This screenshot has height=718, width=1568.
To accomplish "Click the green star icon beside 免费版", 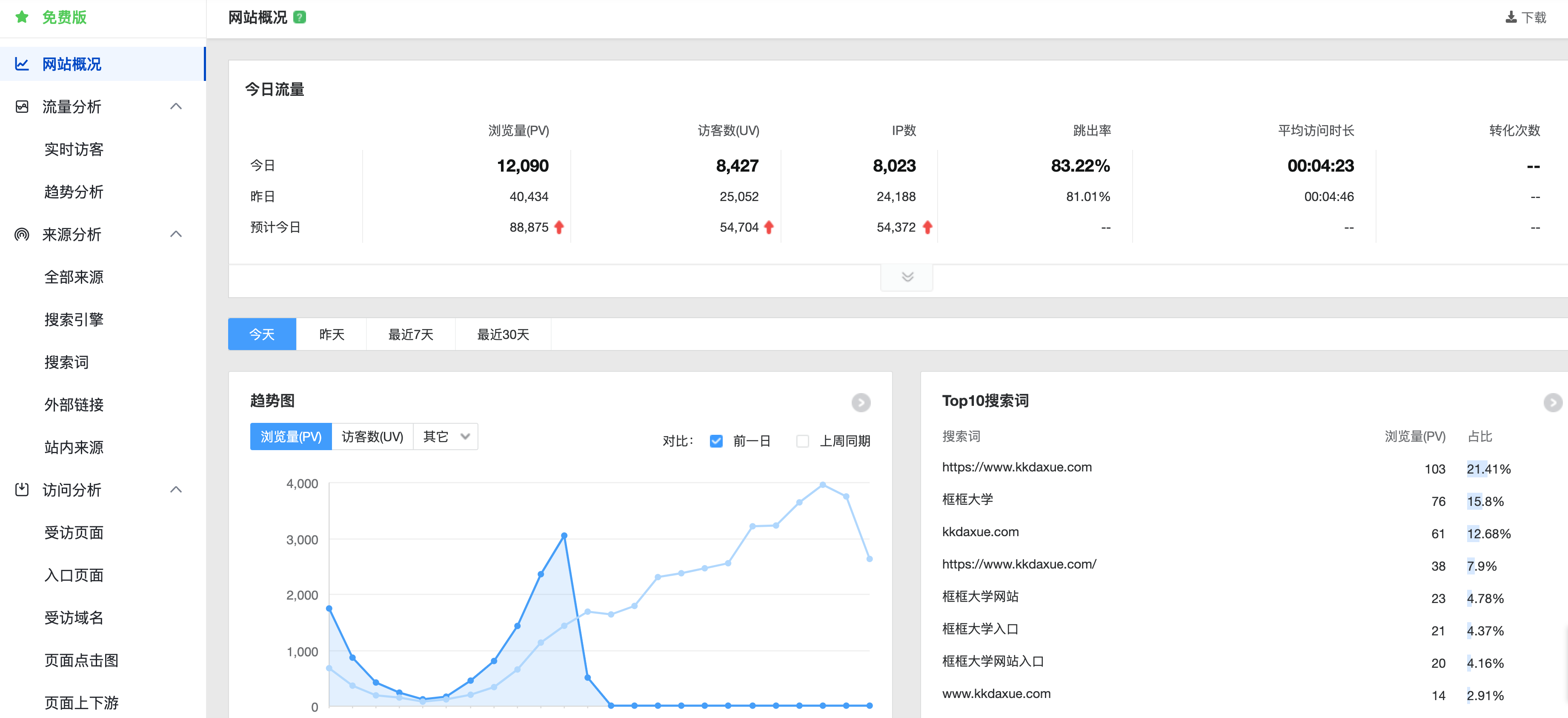I will [x=22, y=17].
